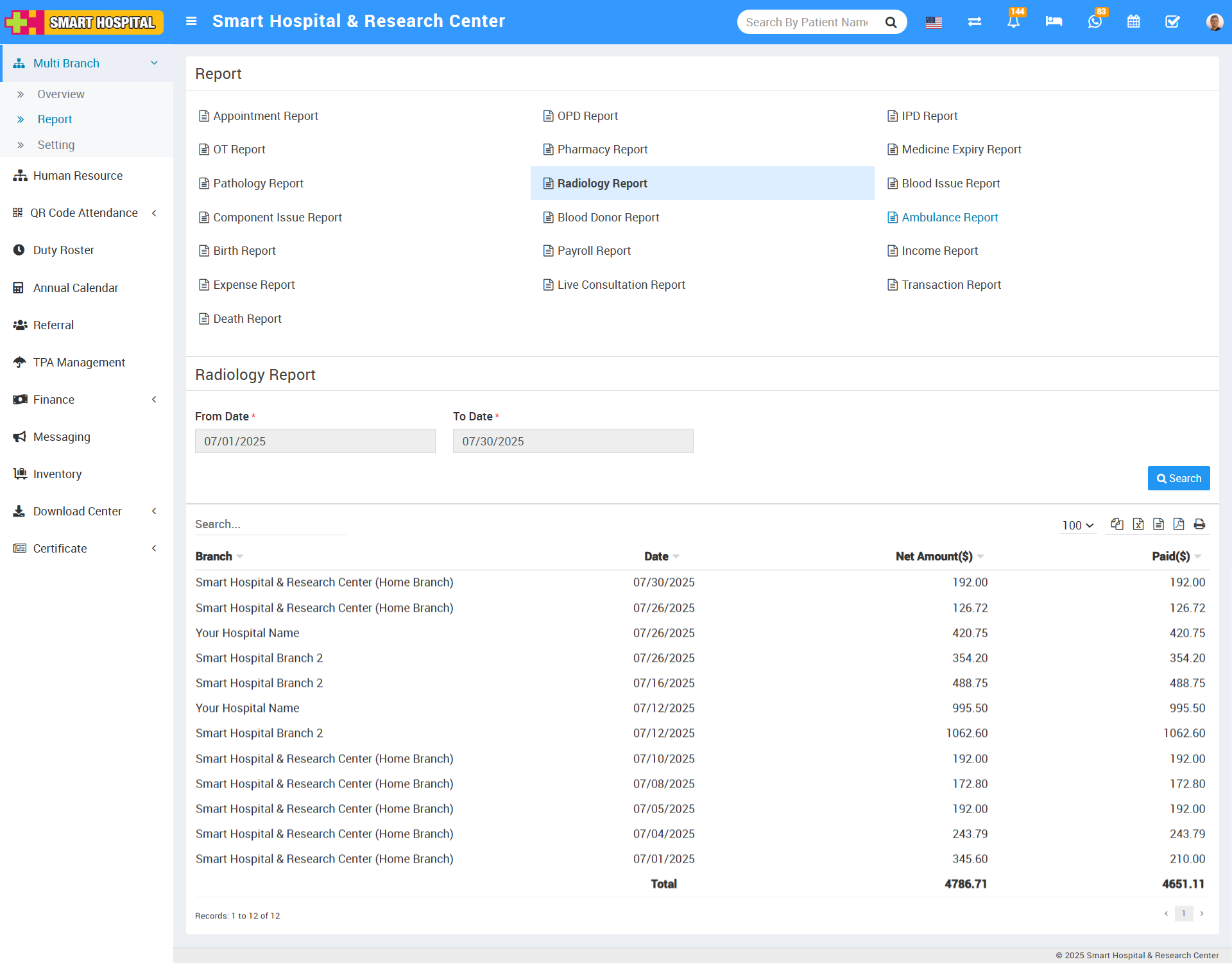
Task: Select Setting under Multi Branch
Action: point(56,145)
